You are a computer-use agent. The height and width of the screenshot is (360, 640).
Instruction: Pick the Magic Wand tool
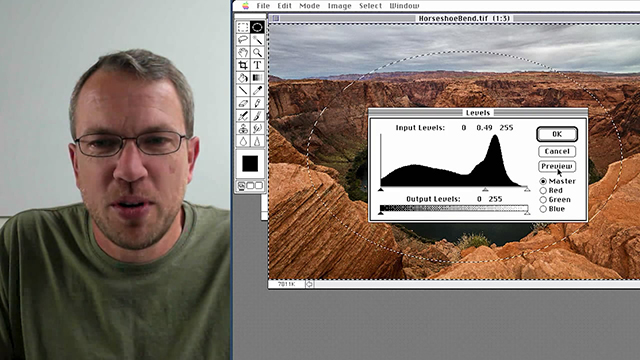(257, 40)
